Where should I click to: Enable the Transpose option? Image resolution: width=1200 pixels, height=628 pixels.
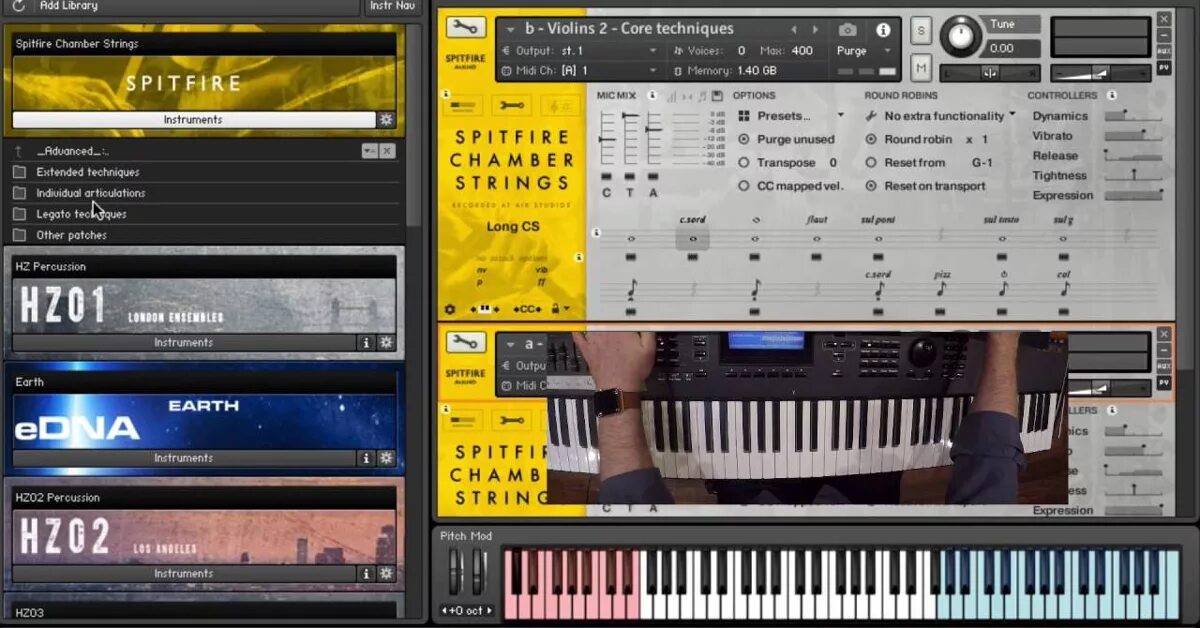[743, 163]
